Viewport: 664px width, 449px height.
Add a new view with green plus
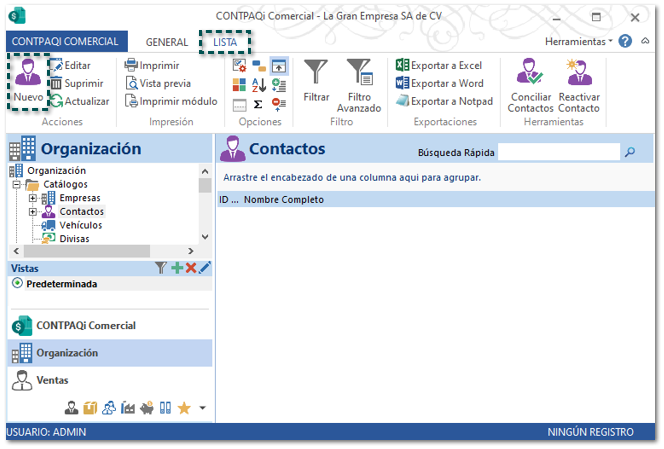(176, 268)
